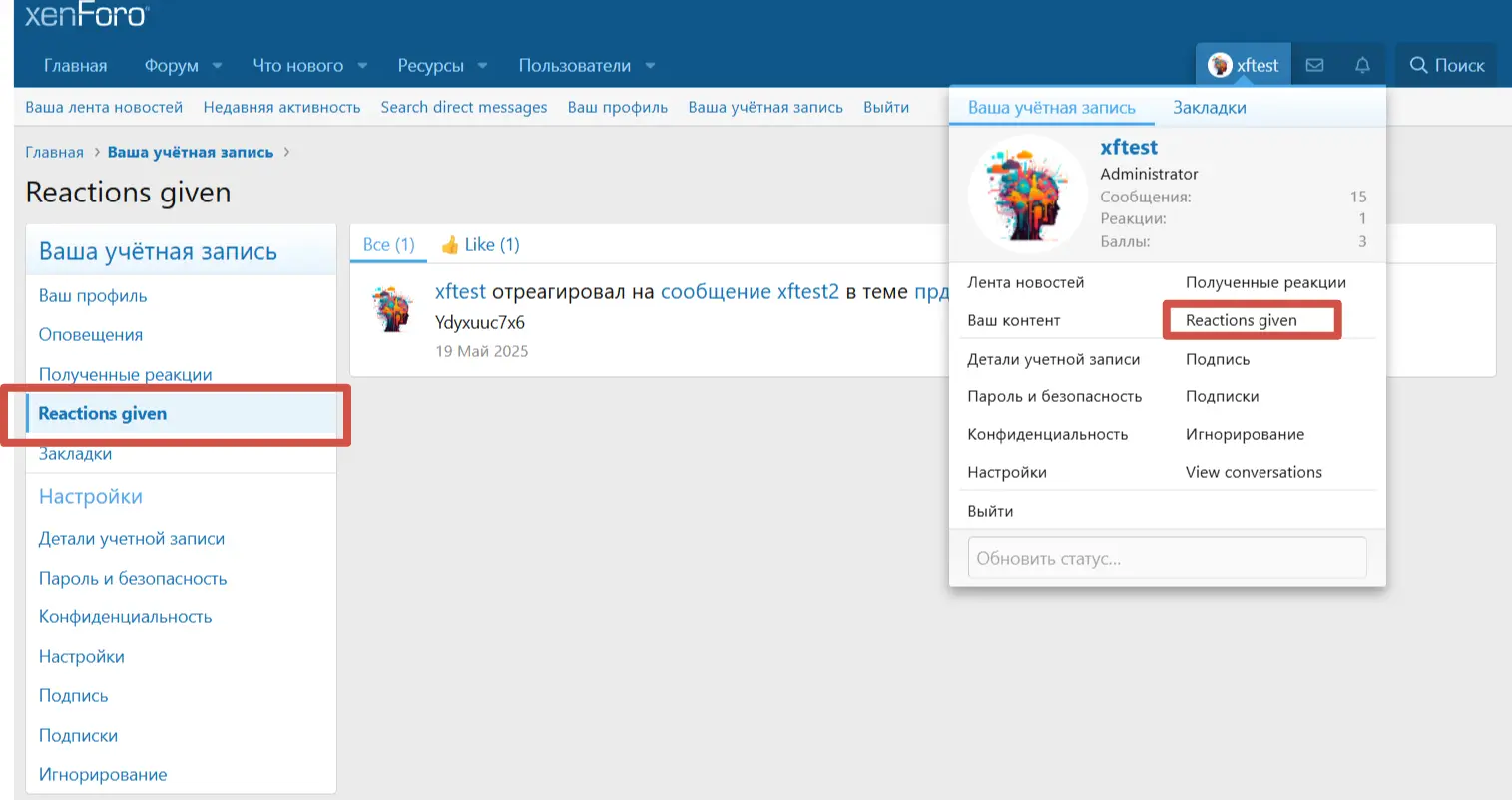Open Пароль и безопасность in the left sidebar

133,578
